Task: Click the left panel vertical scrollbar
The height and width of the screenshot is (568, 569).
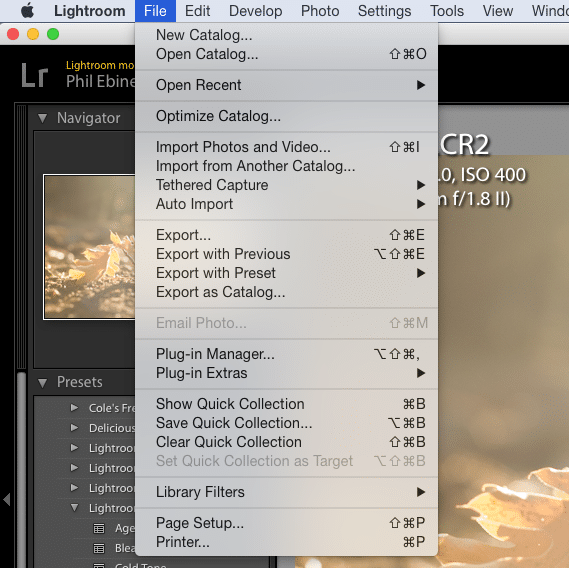Action: pos(22,468)
